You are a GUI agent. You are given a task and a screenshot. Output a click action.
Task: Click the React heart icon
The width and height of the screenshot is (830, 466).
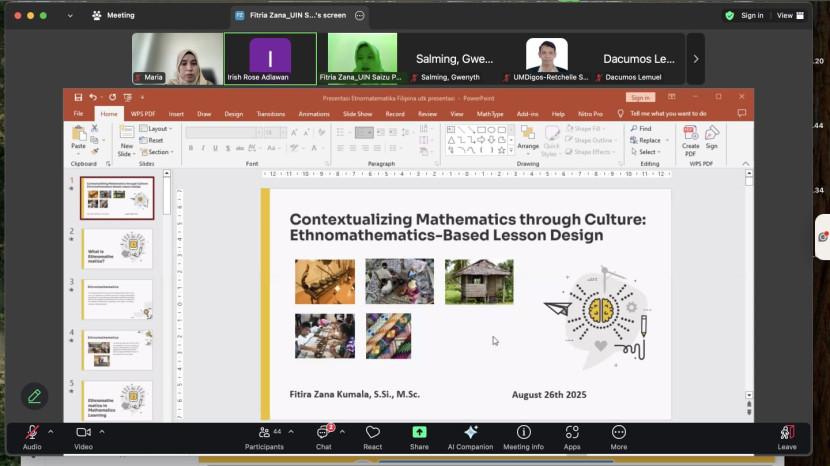point(373,433)
